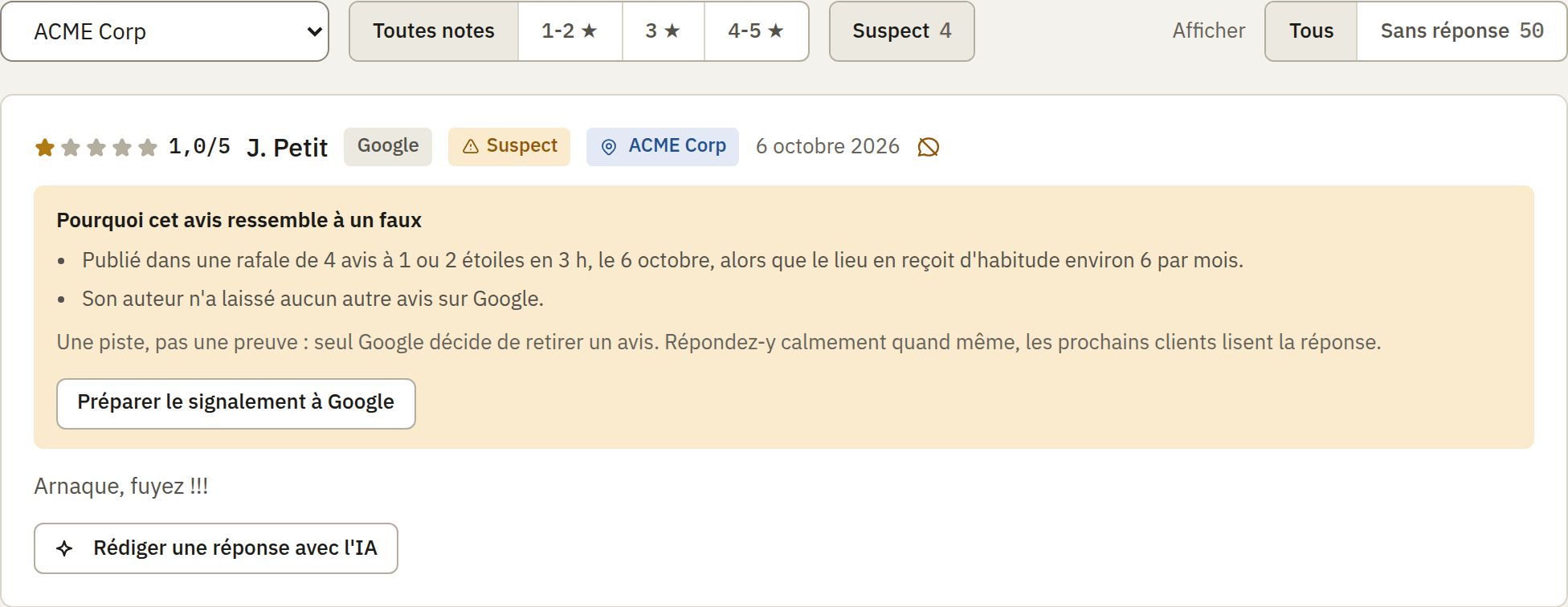
Task: Click the gold first star of rating
Action: click(45, 147)
